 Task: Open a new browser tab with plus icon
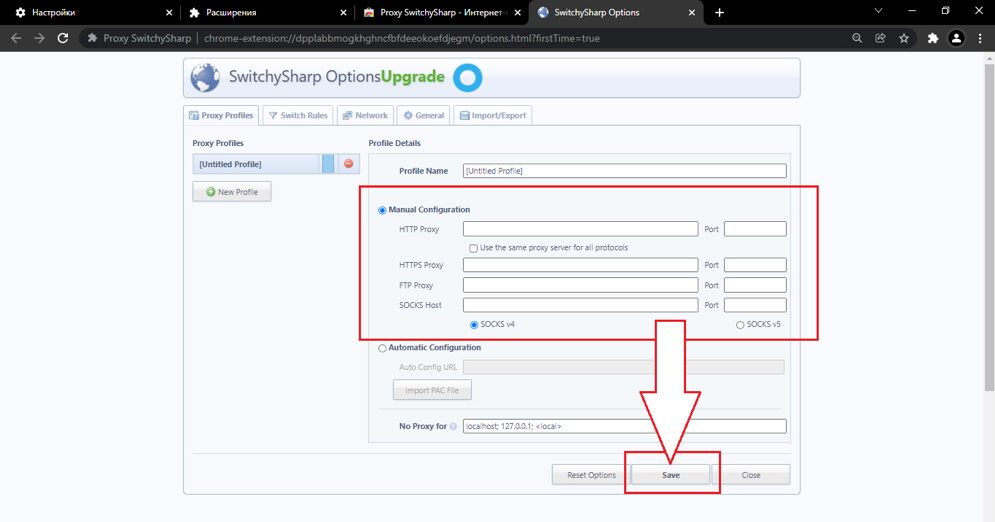(719, 13)
